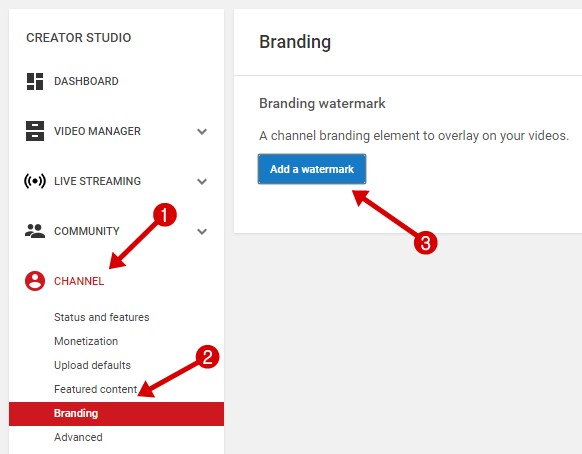582x454 pixels.
Task: Expand the Community section chevron
Action: pos(202,232)
